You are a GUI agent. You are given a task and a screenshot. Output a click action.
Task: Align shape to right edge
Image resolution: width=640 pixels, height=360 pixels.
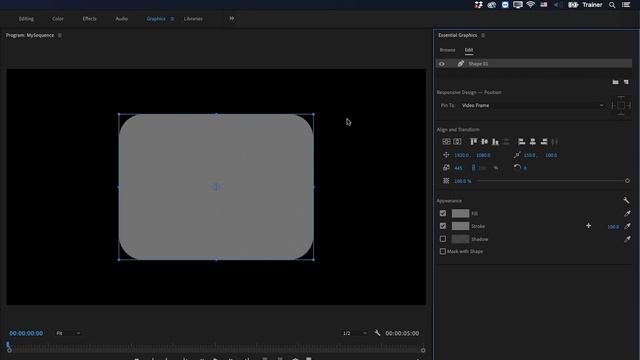(544, 142)
